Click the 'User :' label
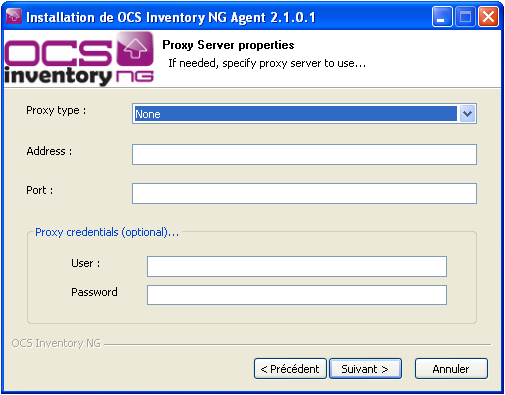 [86, 263]
